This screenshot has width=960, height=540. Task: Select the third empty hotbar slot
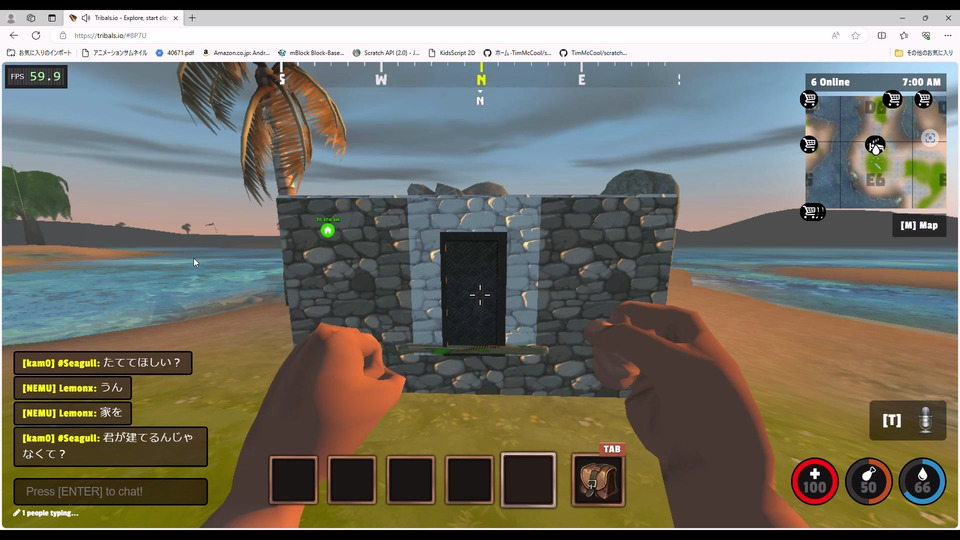(x=410, y=479)
